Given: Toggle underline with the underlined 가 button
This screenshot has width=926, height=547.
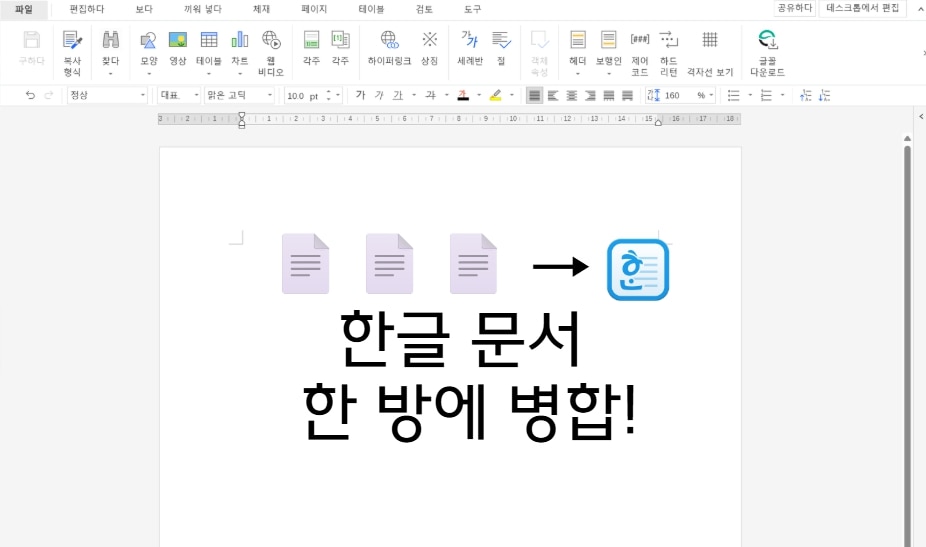Looking at the screenshot, I should (x=398, y=95).
